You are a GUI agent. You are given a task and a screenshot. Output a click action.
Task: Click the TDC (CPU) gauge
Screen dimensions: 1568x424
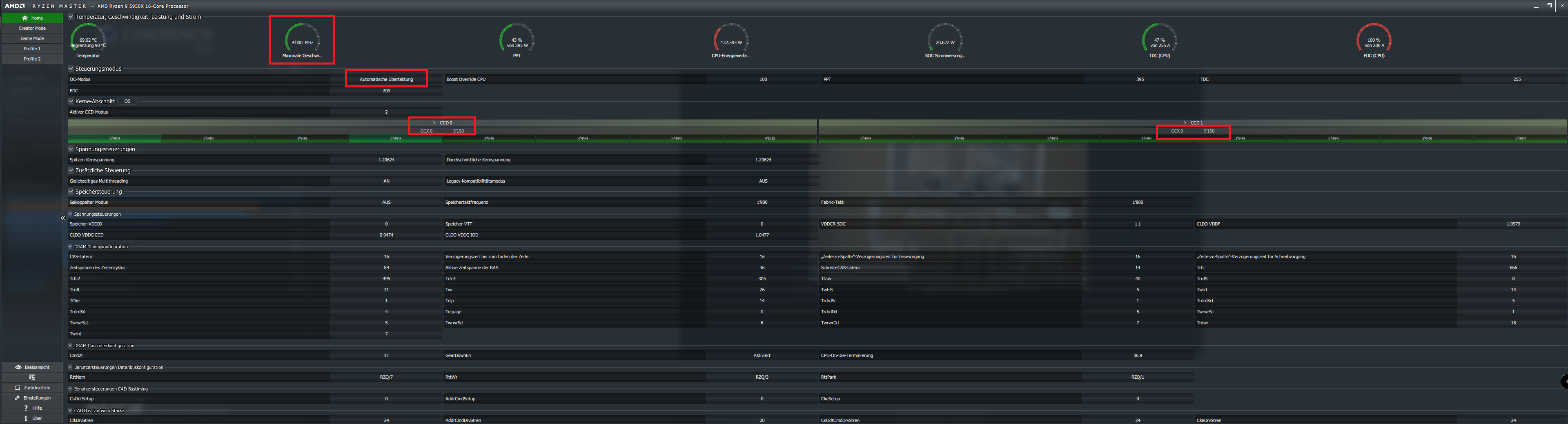point(1160,41)
